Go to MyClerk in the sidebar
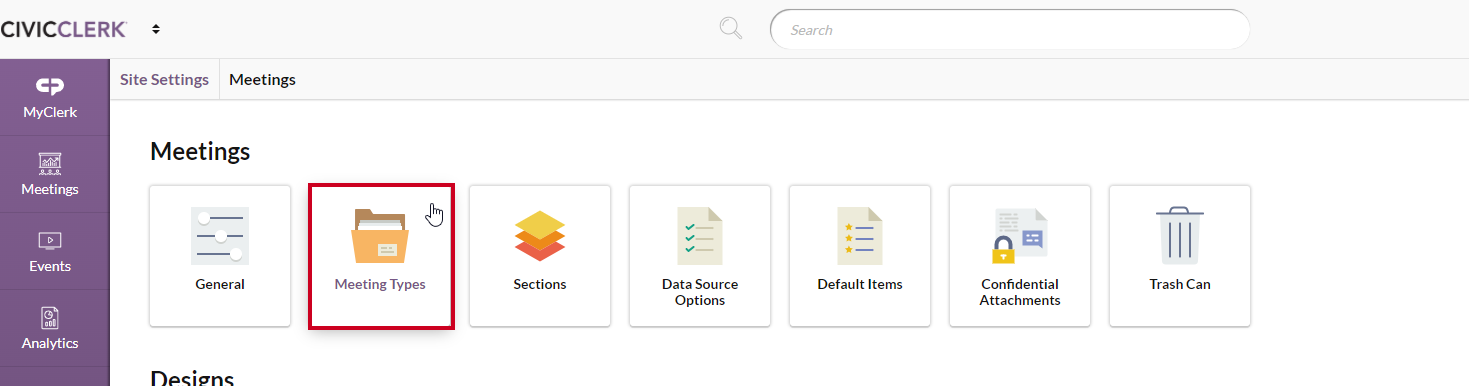1469x386 pixels. point(50,97)
